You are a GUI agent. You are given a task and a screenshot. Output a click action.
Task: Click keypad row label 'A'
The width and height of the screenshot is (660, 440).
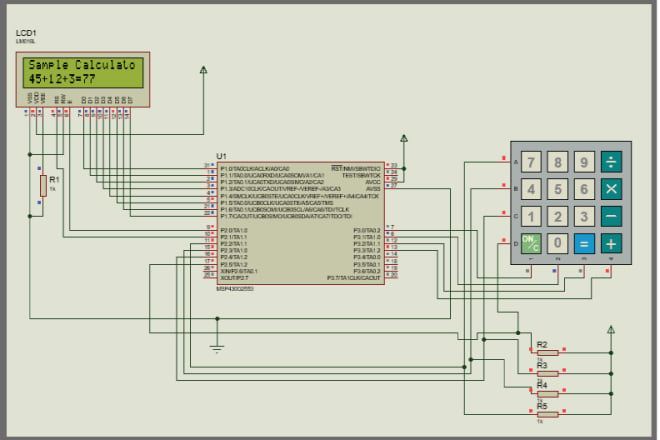(x=516, y=162)
